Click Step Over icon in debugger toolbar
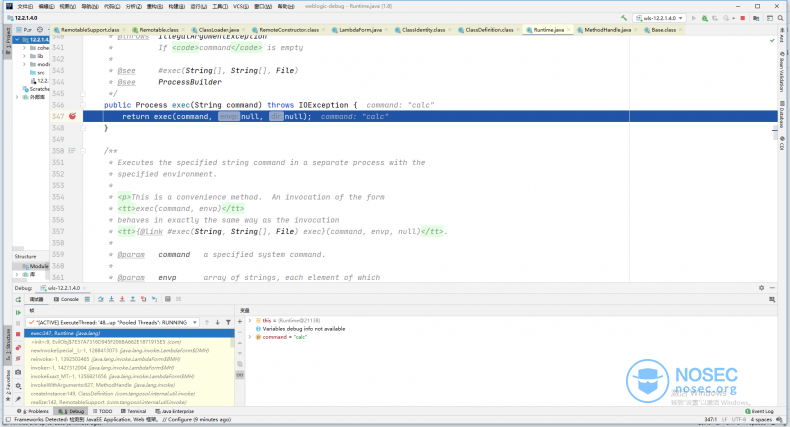The width and height of the screenshot is (790, 427). pyautogui.click(x=100, y=299)
